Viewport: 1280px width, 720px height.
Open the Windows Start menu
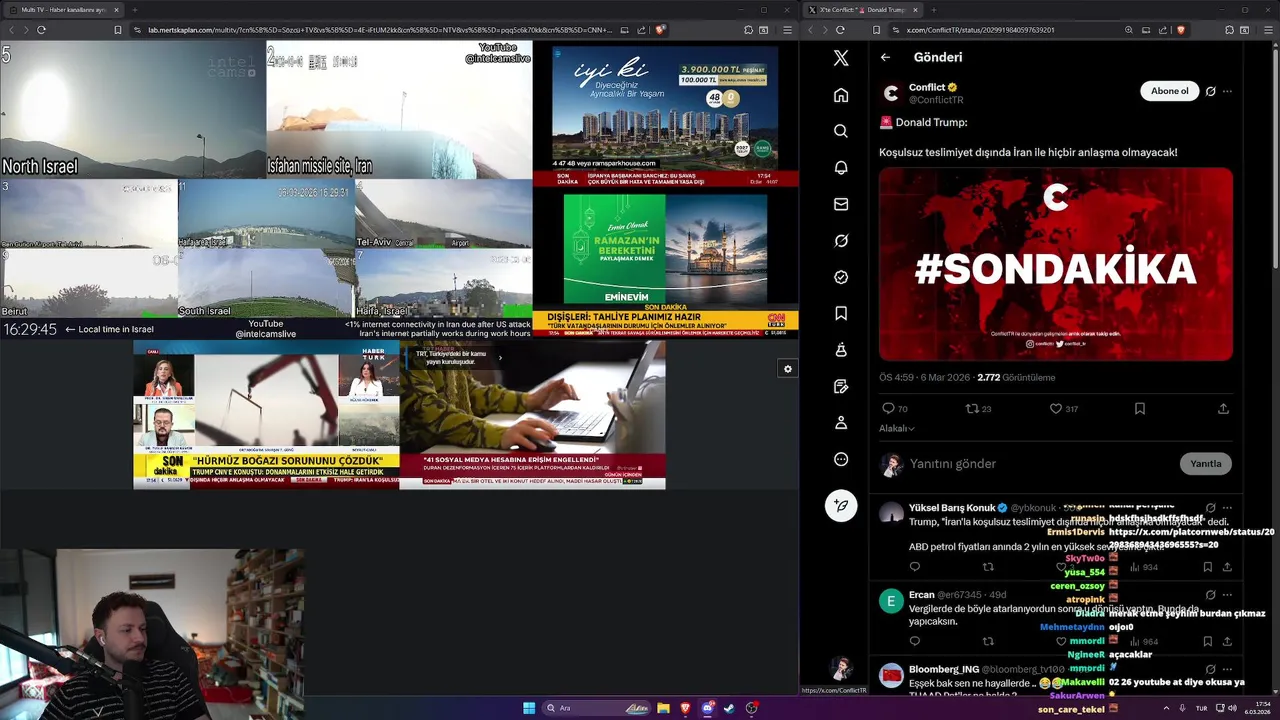click(529, 708)
